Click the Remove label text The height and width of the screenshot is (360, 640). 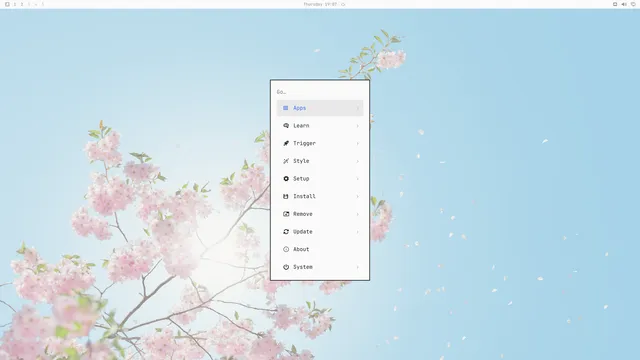click(x=302, y=214)
